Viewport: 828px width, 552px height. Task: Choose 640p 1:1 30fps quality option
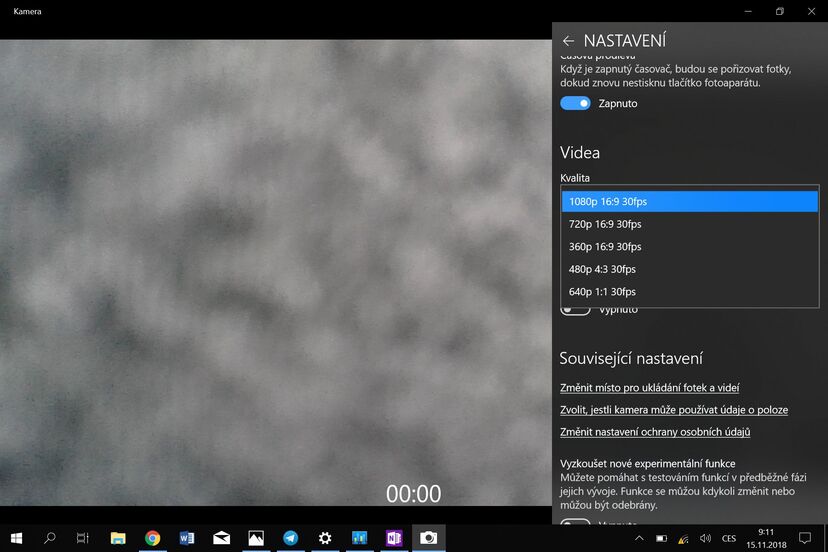[690, 292]
